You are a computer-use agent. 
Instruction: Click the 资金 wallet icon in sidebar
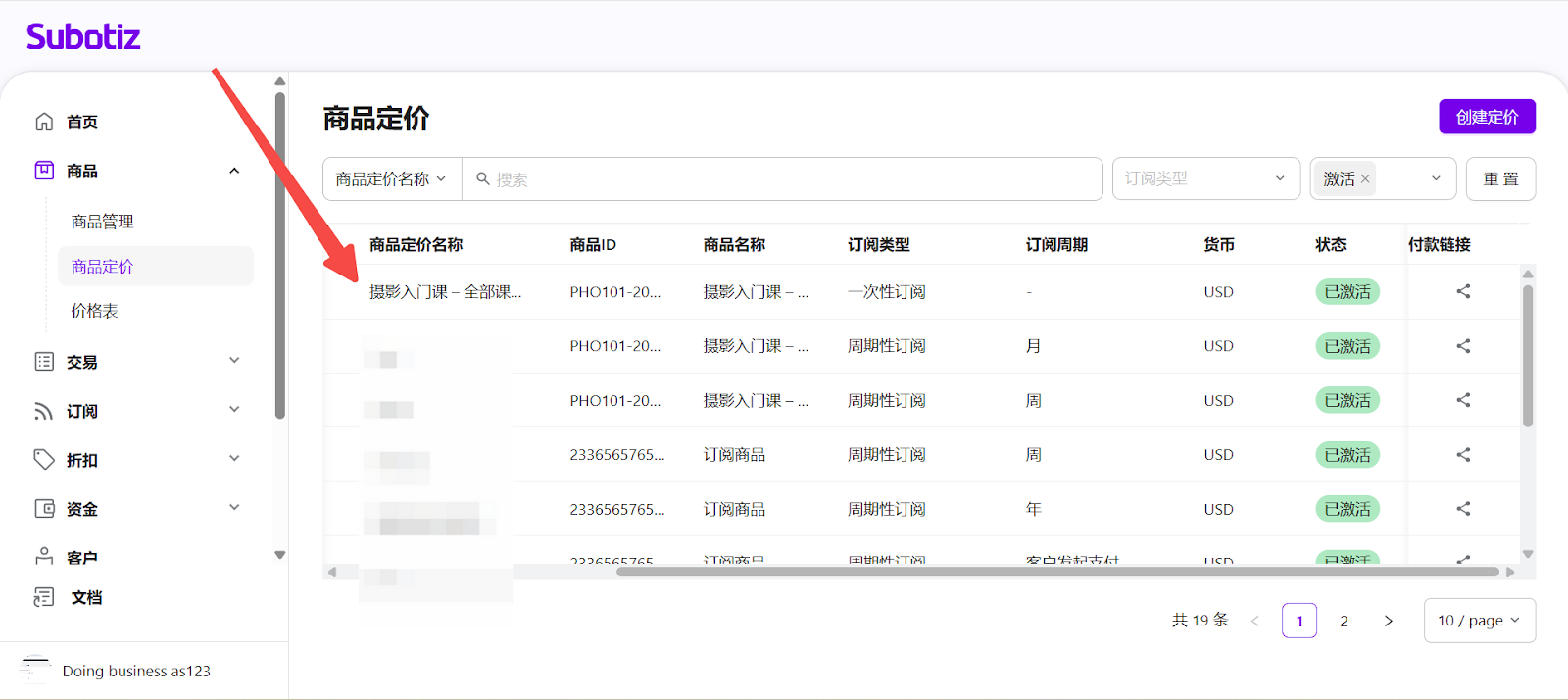[44, 509]
